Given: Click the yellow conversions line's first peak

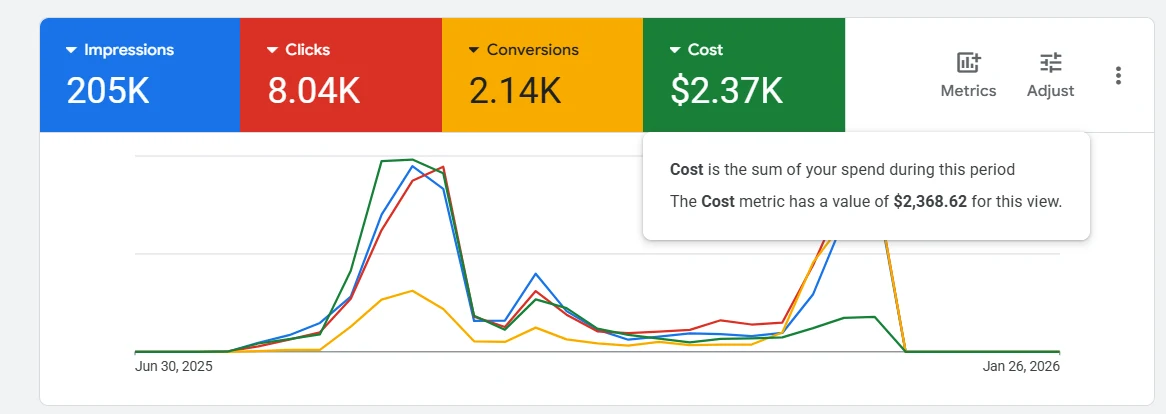Looking at the screenshot, I should [x=412, y=291].
